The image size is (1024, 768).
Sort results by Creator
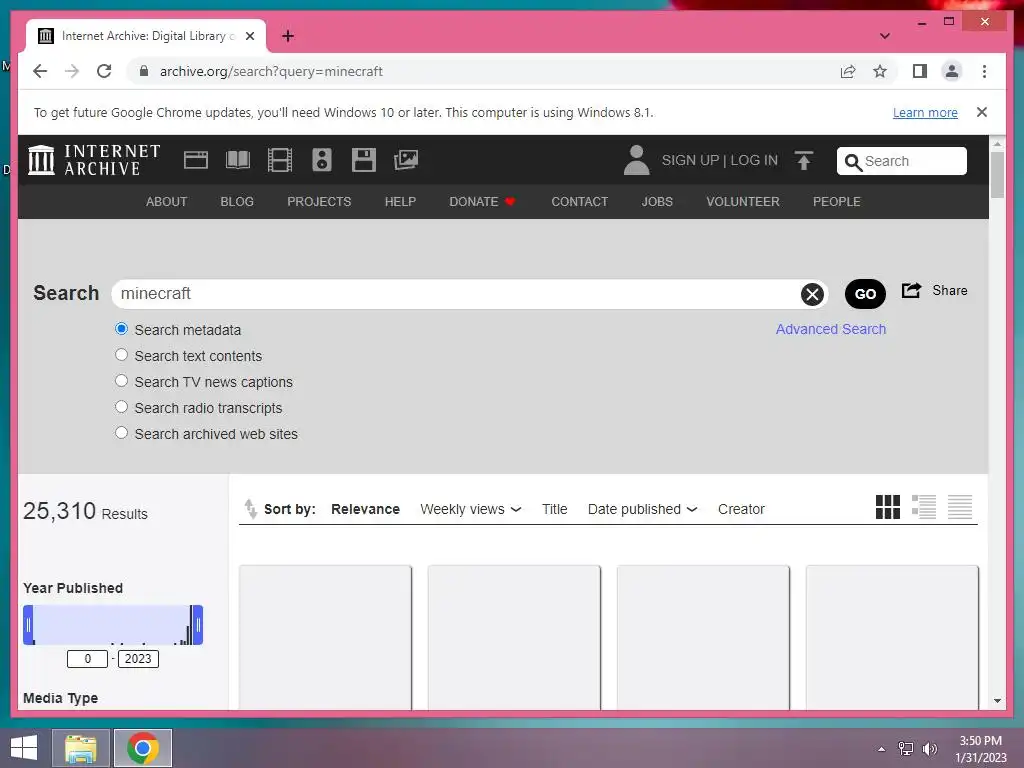coord(741,509)
